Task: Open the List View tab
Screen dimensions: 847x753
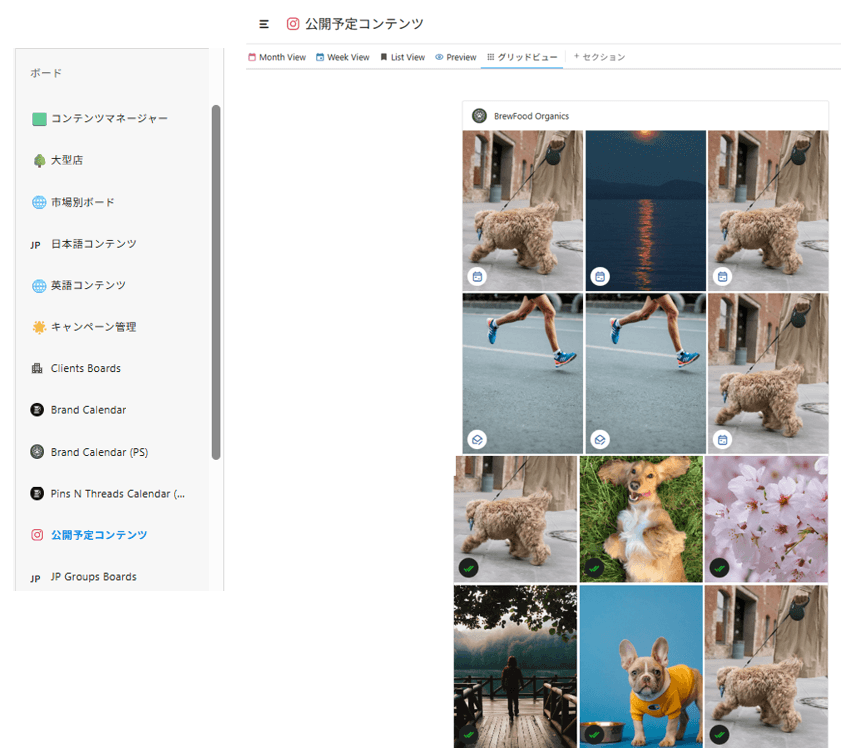Action: pos(402,58)
